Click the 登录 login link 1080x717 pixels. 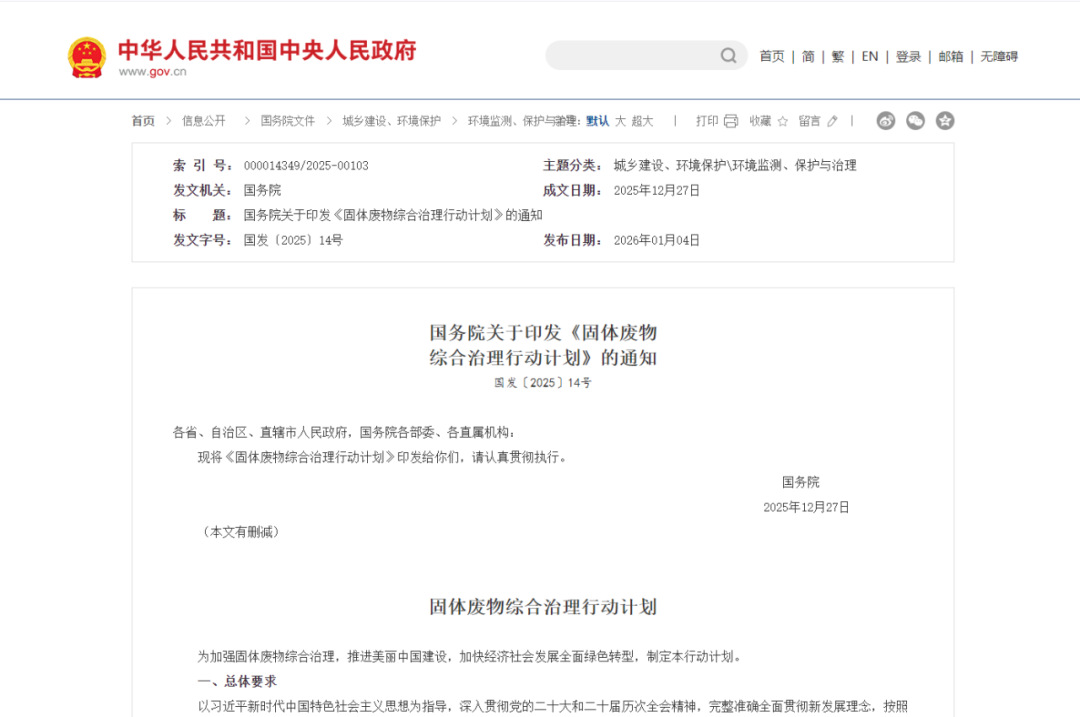click(907, 56)
